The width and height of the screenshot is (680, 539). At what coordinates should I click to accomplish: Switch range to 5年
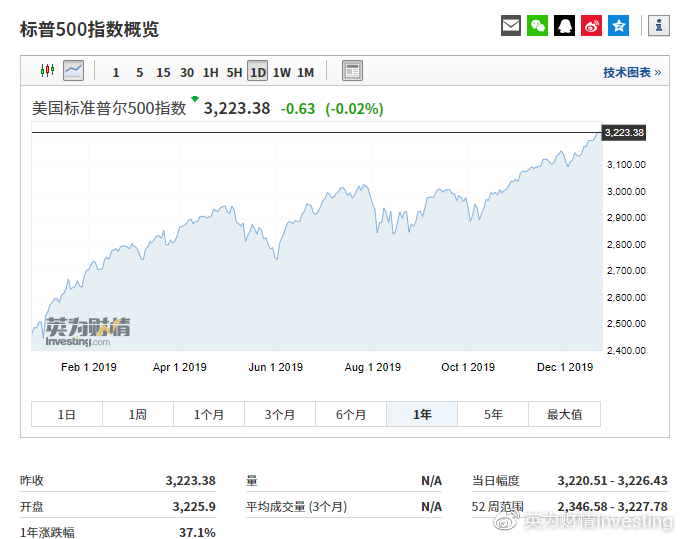coord(493,414)
